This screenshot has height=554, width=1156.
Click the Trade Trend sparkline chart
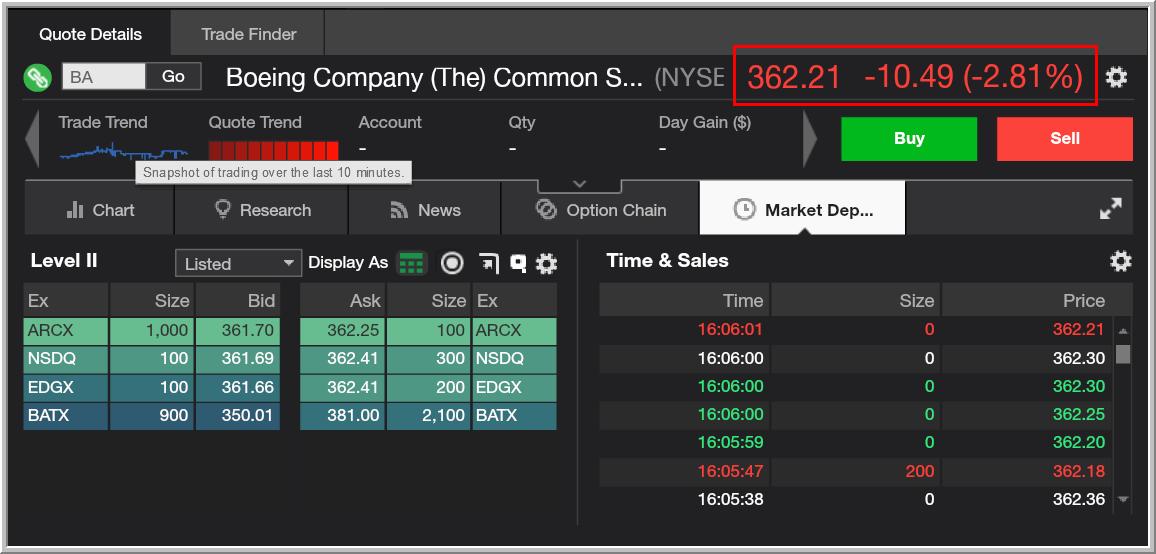point(123,153)
